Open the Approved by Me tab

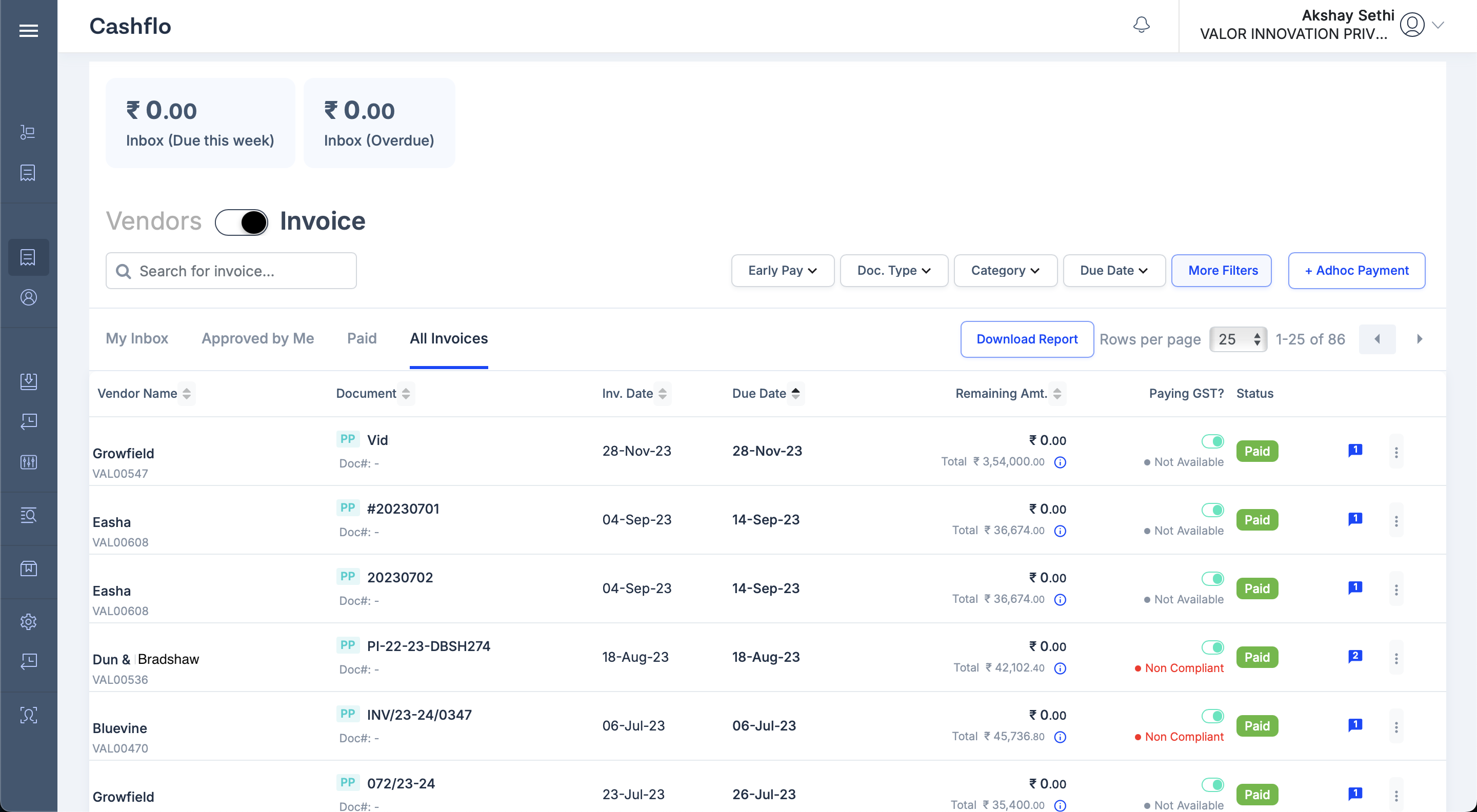point(257,339)
